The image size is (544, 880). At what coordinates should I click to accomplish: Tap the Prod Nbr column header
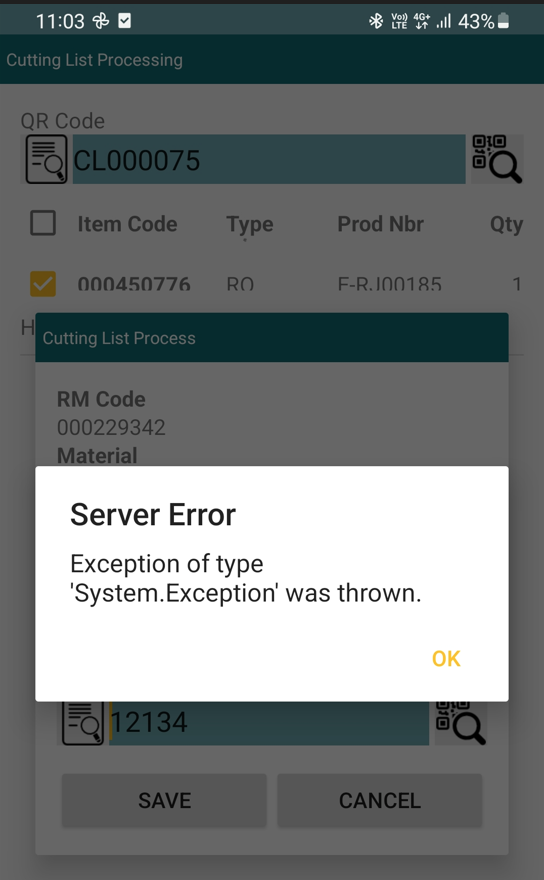pyautogui.click(x=381, y=224)
